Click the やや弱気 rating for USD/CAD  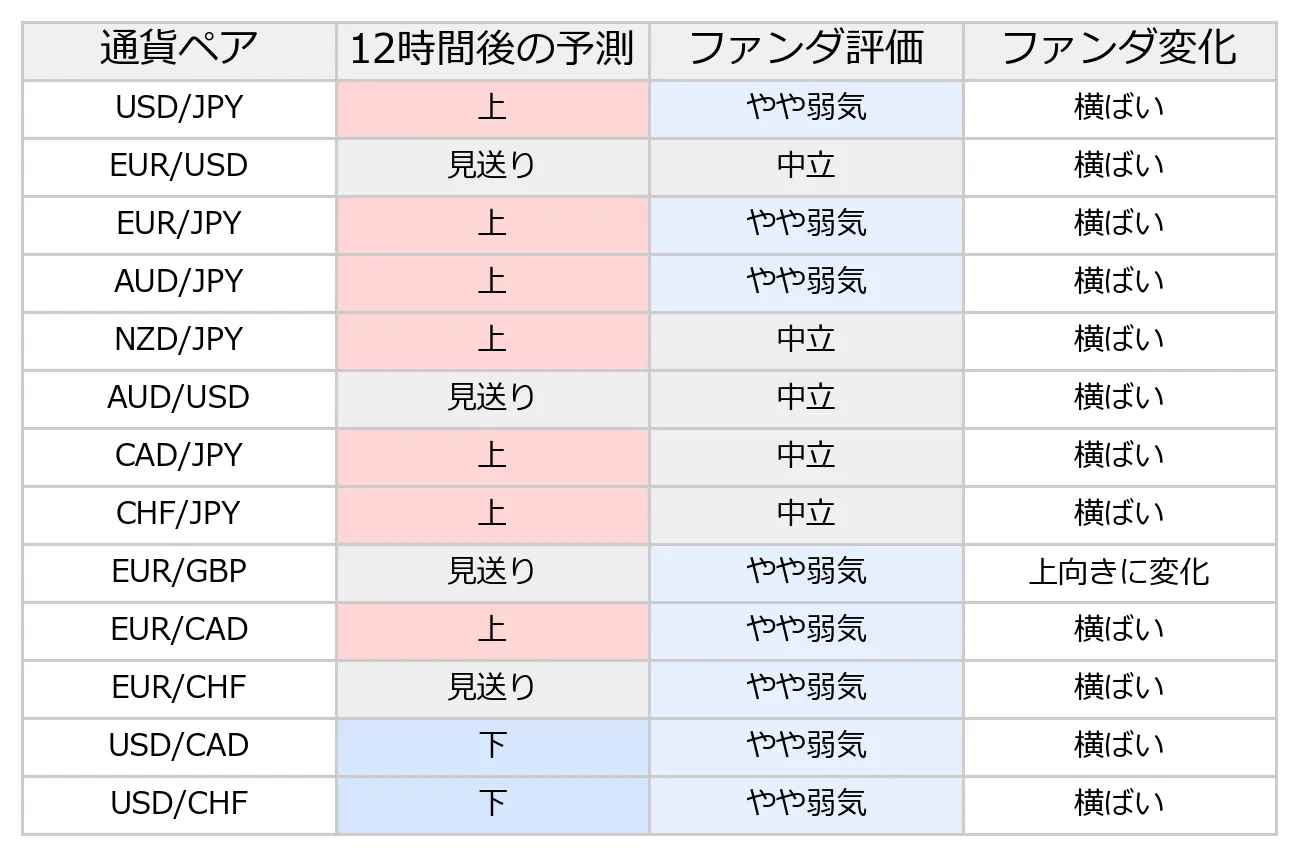(806, 747)
